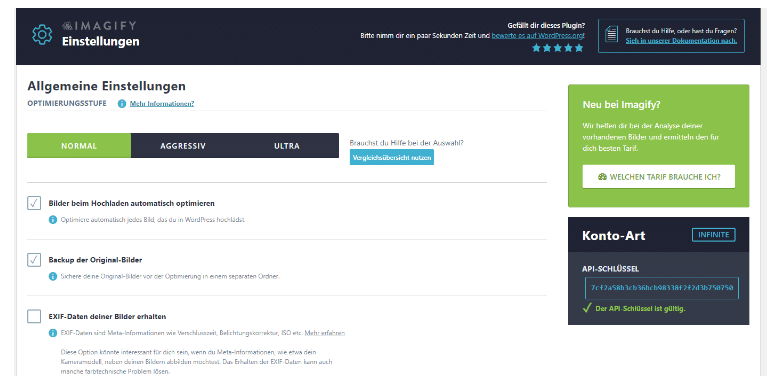Viewport: 767px width, 385px height.
Task: Open Mehr erfahren link about EXIF data
Action: coord(325,333)
